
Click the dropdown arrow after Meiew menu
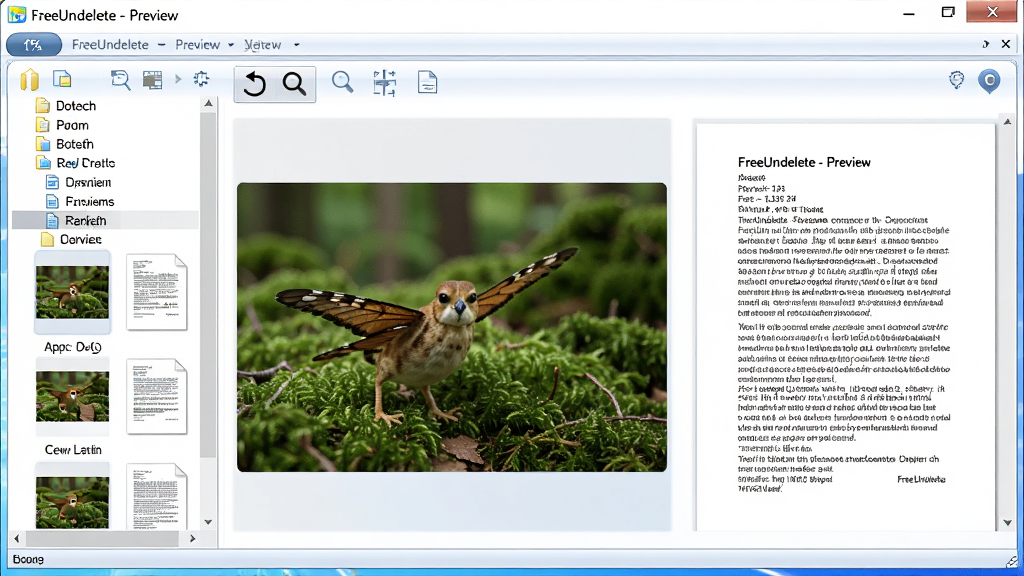click(296, 45)
